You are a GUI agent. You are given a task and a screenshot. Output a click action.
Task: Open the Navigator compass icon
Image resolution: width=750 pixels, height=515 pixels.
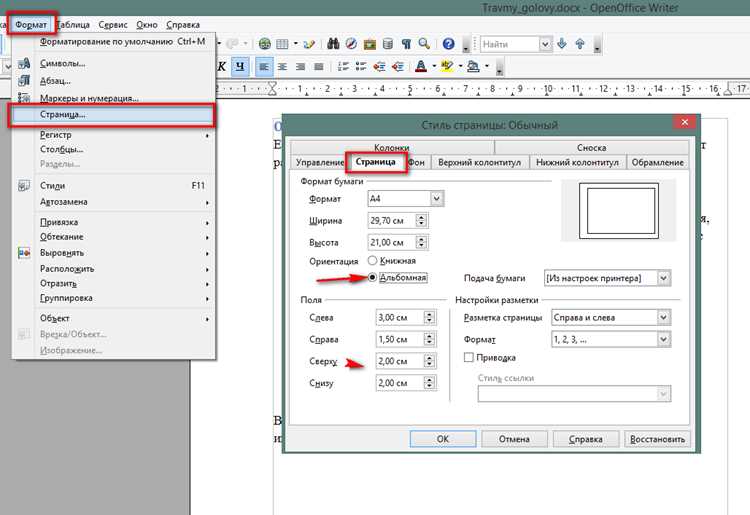[352, 44]
